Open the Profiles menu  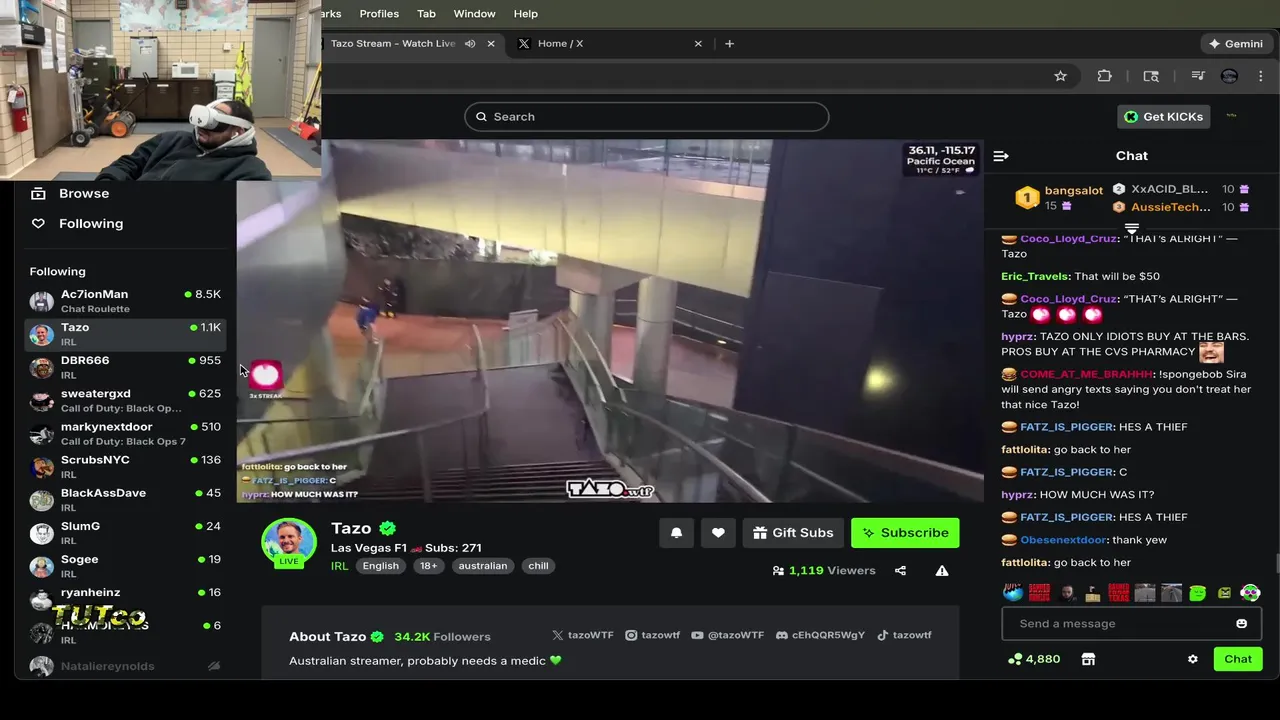point(379,14)
